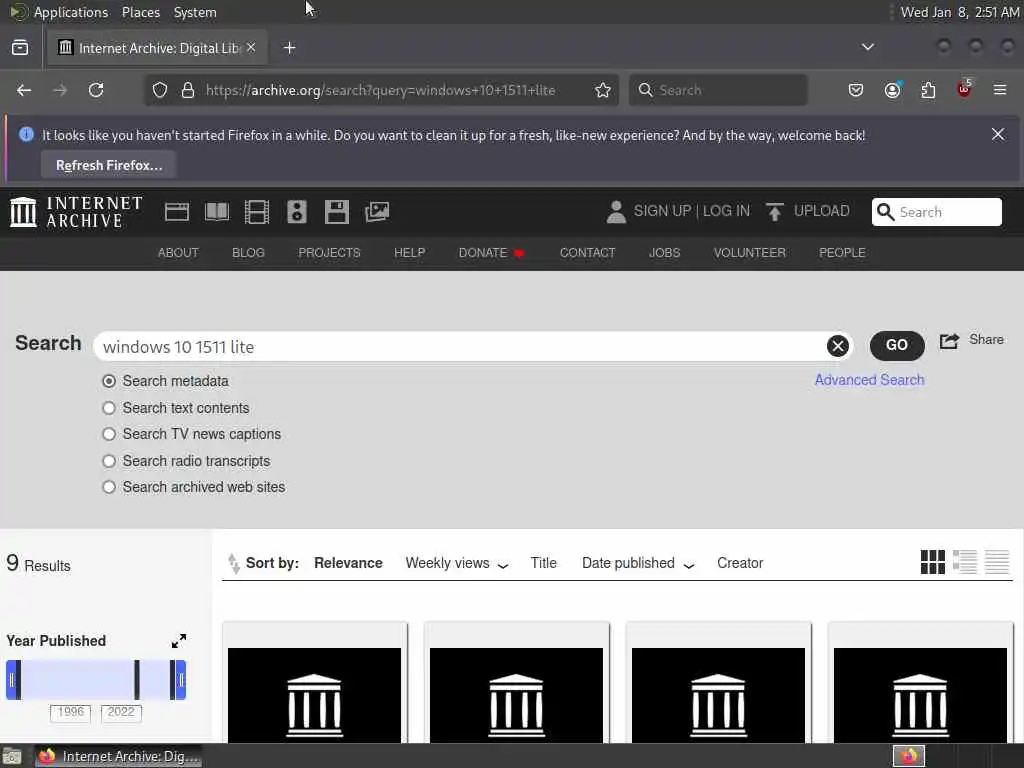Click the right handle of the year slider
This screenshot has height=768, width=1024.
[179, 680]
